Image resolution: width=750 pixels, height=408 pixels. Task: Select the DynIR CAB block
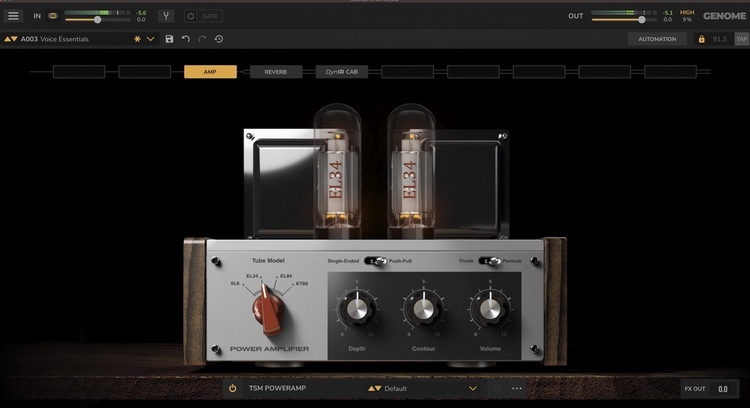click(342, 72)
